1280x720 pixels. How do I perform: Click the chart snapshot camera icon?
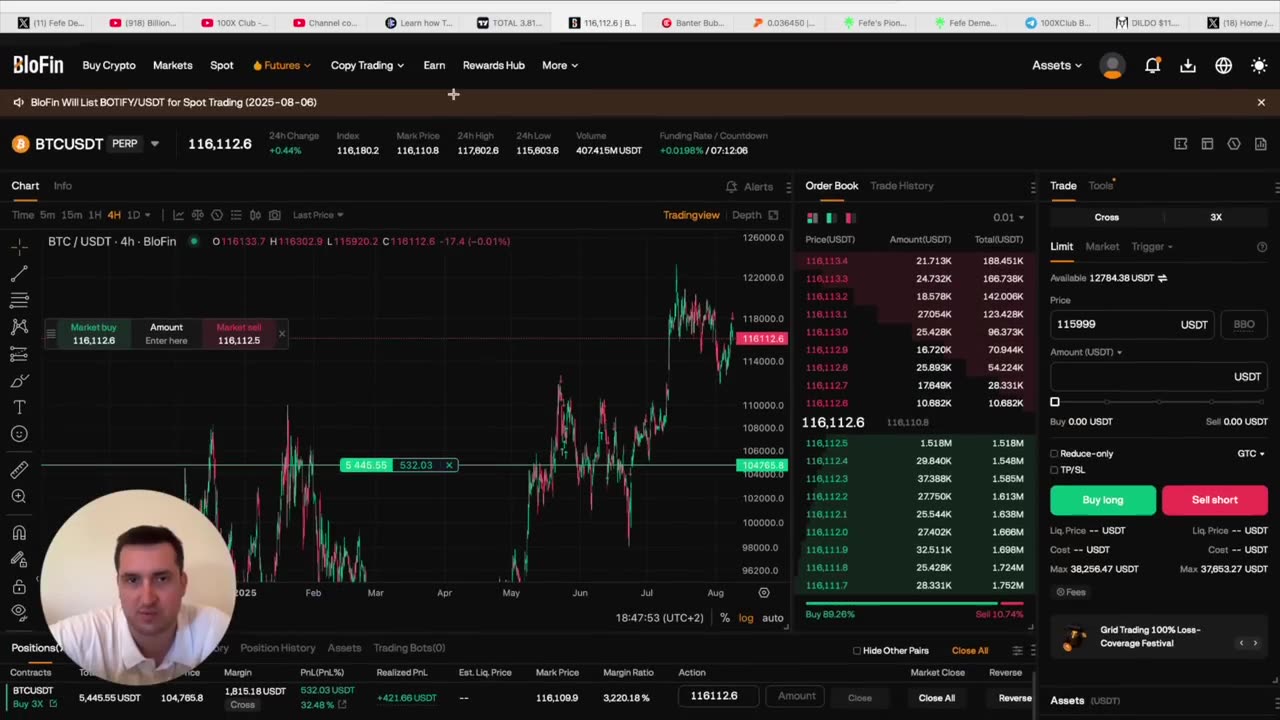pos(274,215)
